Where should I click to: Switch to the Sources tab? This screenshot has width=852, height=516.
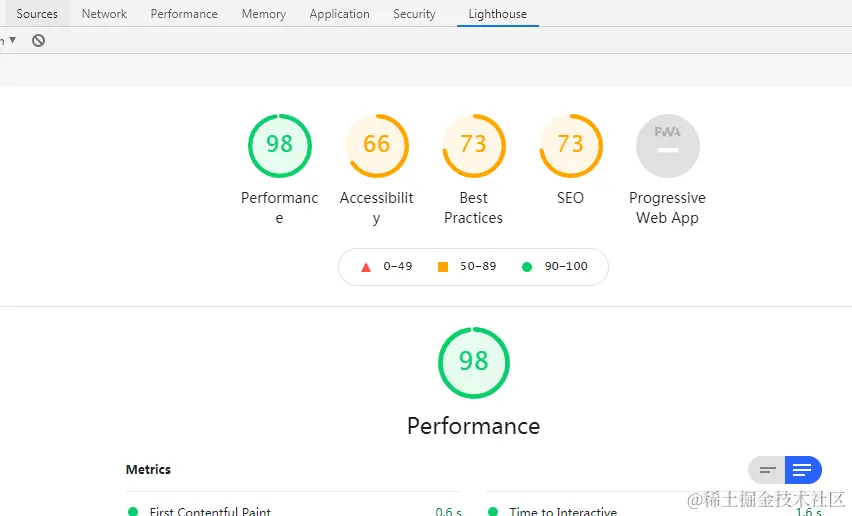pyautogui.click(x=37, y=14)
